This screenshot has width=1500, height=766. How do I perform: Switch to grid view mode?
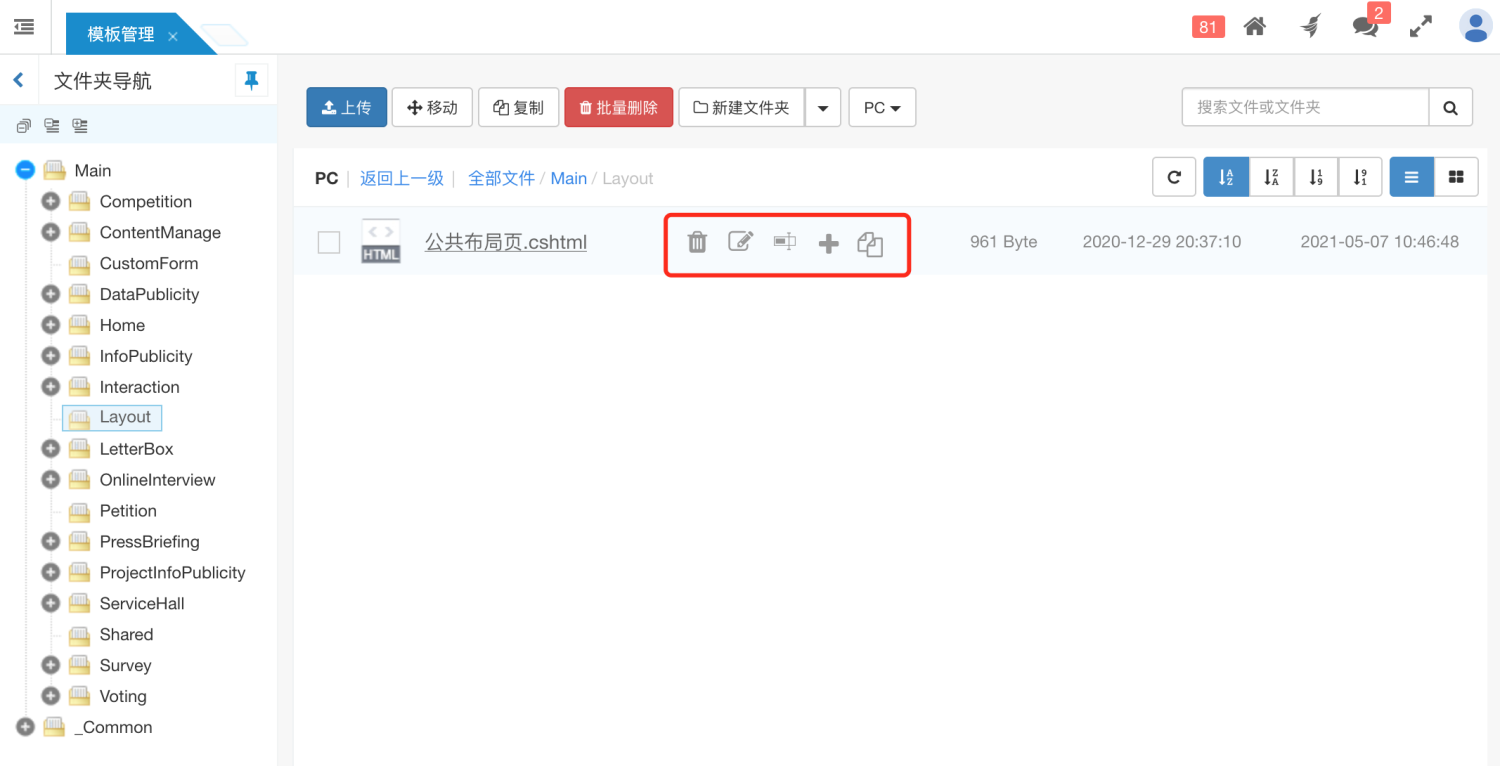(1456, 176)
